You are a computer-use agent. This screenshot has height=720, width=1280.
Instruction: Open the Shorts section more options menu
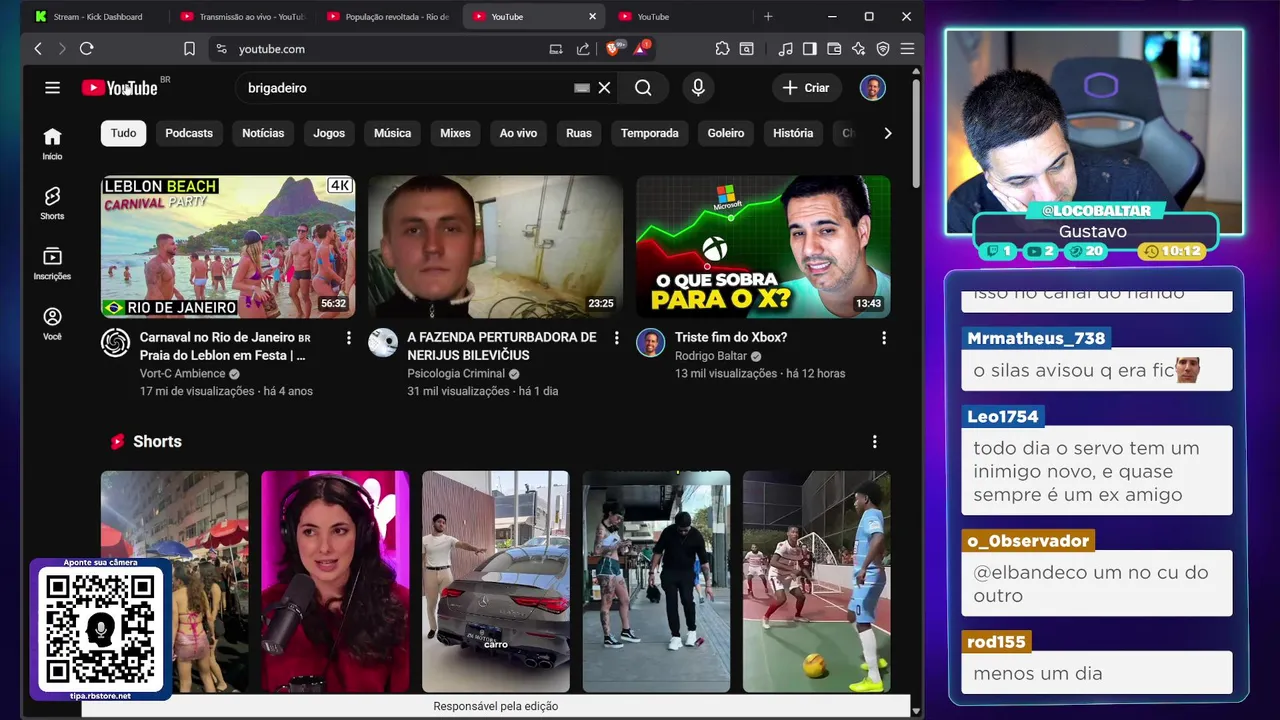pos(874,442)
